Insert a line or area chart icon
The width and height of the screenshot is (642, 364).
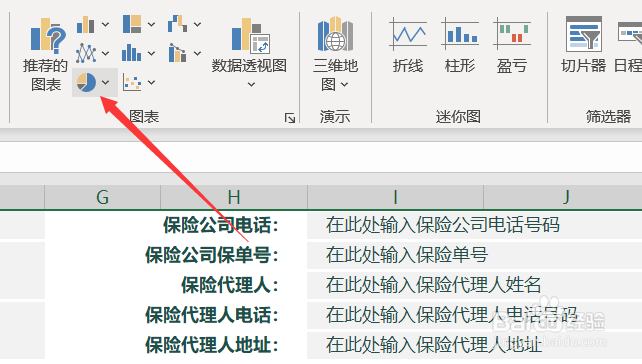86,53
